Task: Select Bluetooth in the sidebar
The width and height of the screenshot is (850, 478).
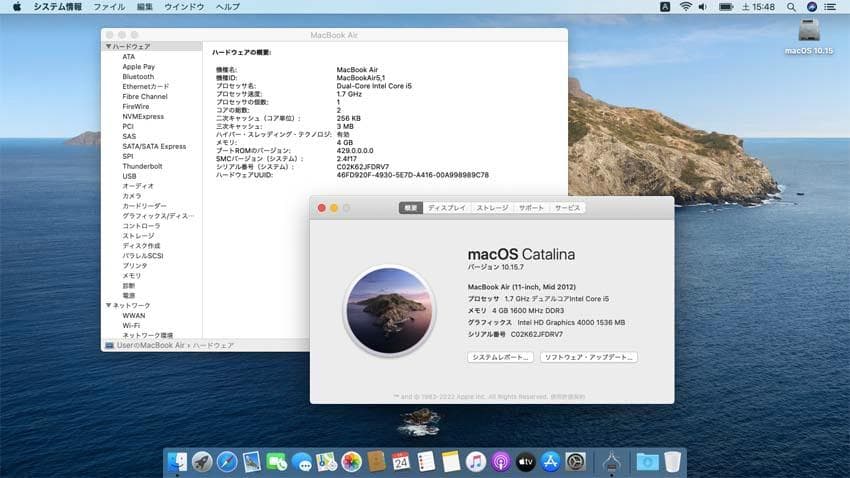Action: (x=138, y=77)
